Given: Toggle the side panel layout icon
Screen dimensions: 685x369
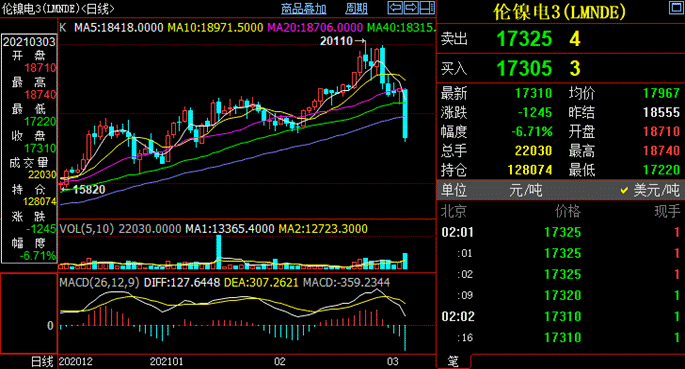Looking at the screenshot, I should [427, 7].
